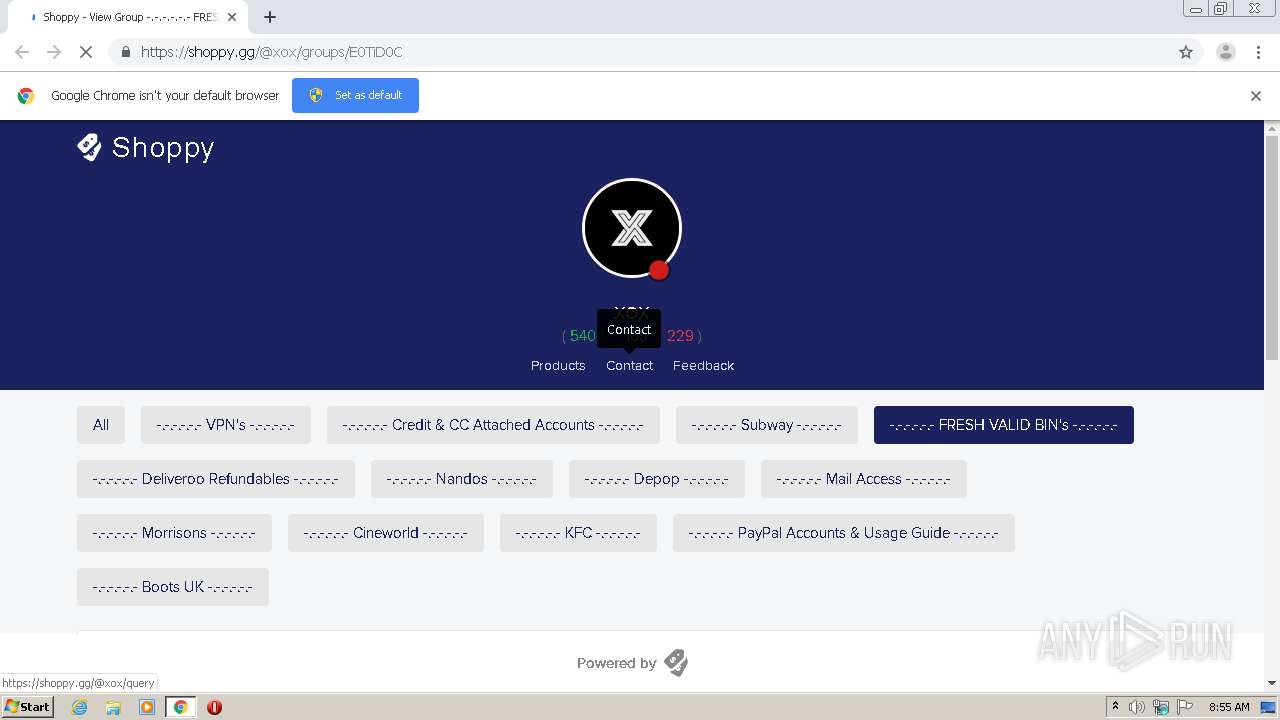The width and height of the screenshot is (1280, 720).
Task: Click the show desktop button
Action: click(1269, 707)
